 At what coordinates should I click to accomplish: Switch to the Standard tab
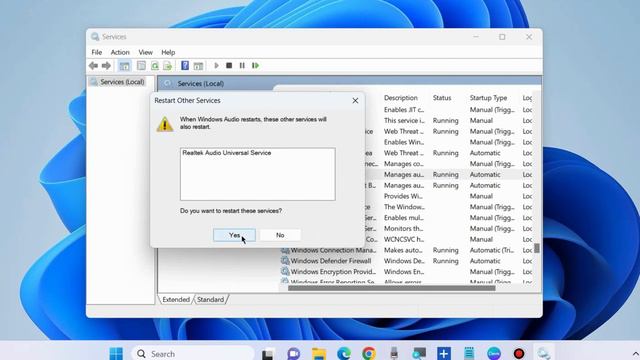coord(210,300)
